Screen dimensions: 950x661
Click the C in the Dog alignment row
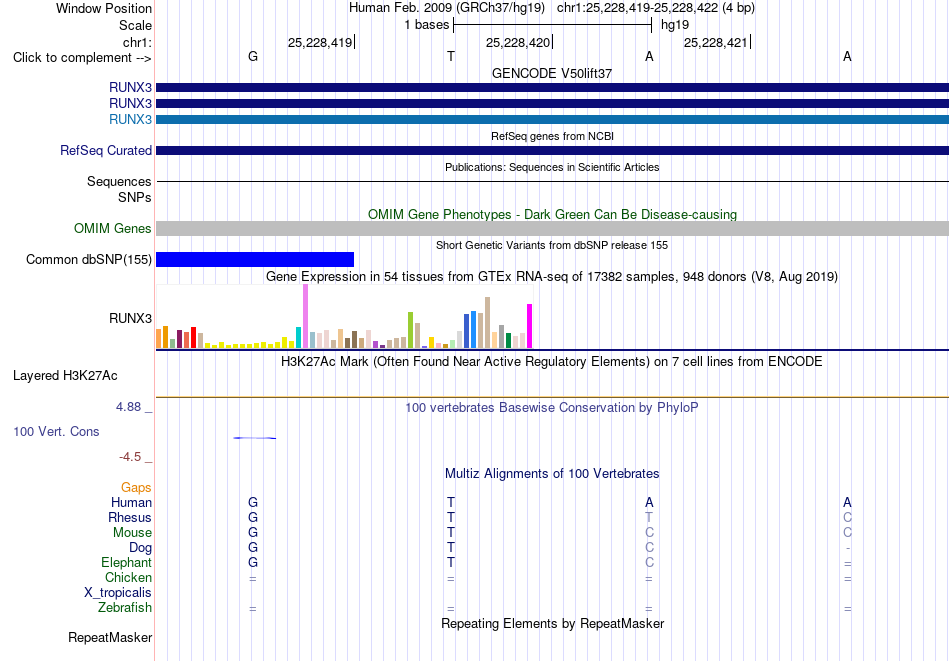click(x=649, y=548)
